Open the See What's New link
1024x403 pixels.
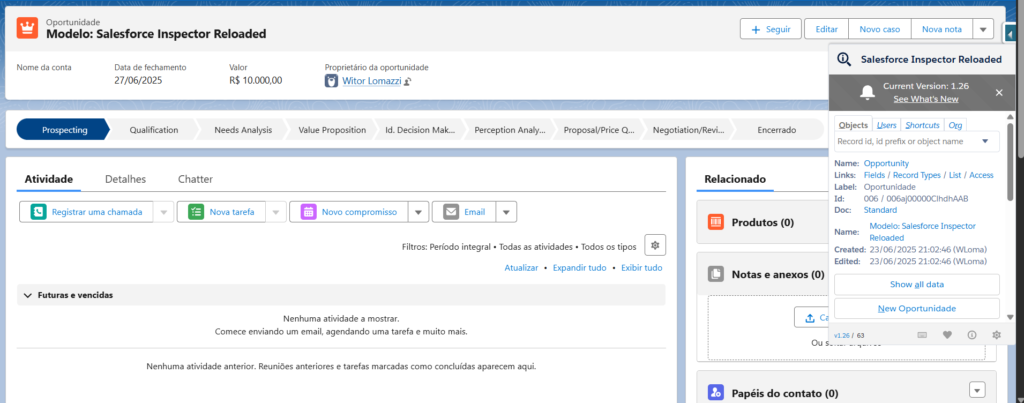(x=925, y=99)
